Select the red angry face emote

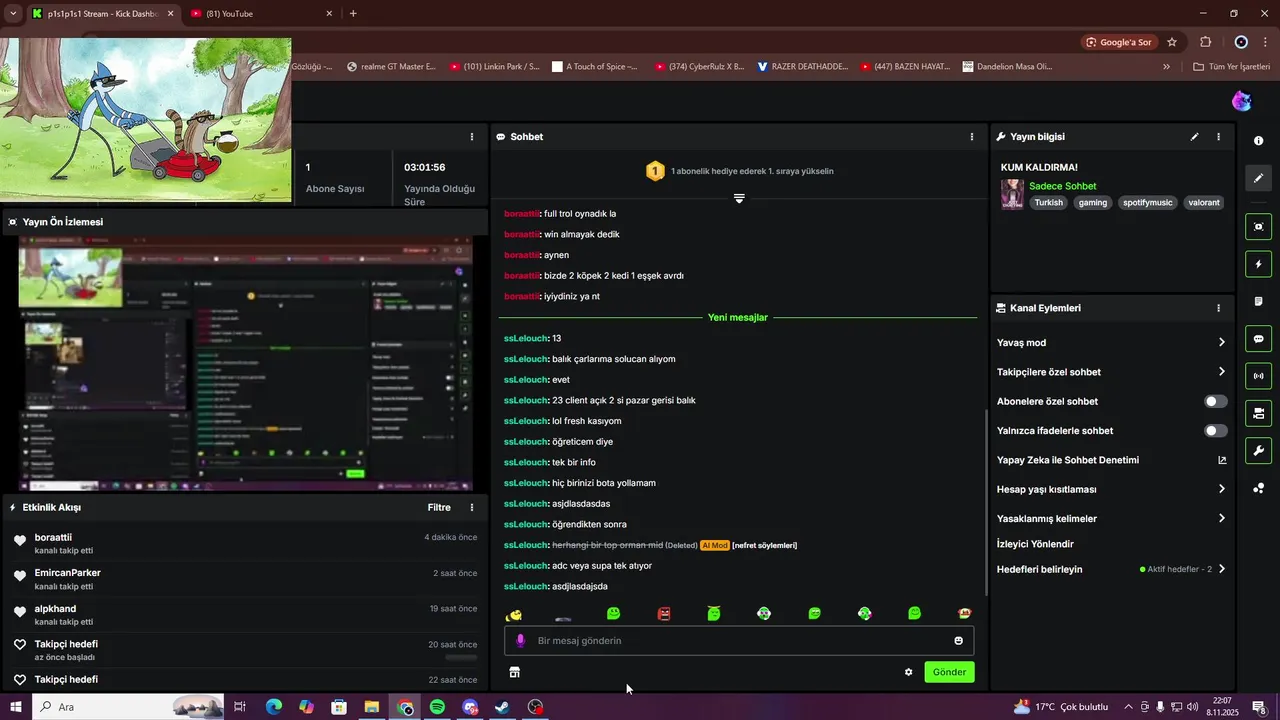[664, 614]
